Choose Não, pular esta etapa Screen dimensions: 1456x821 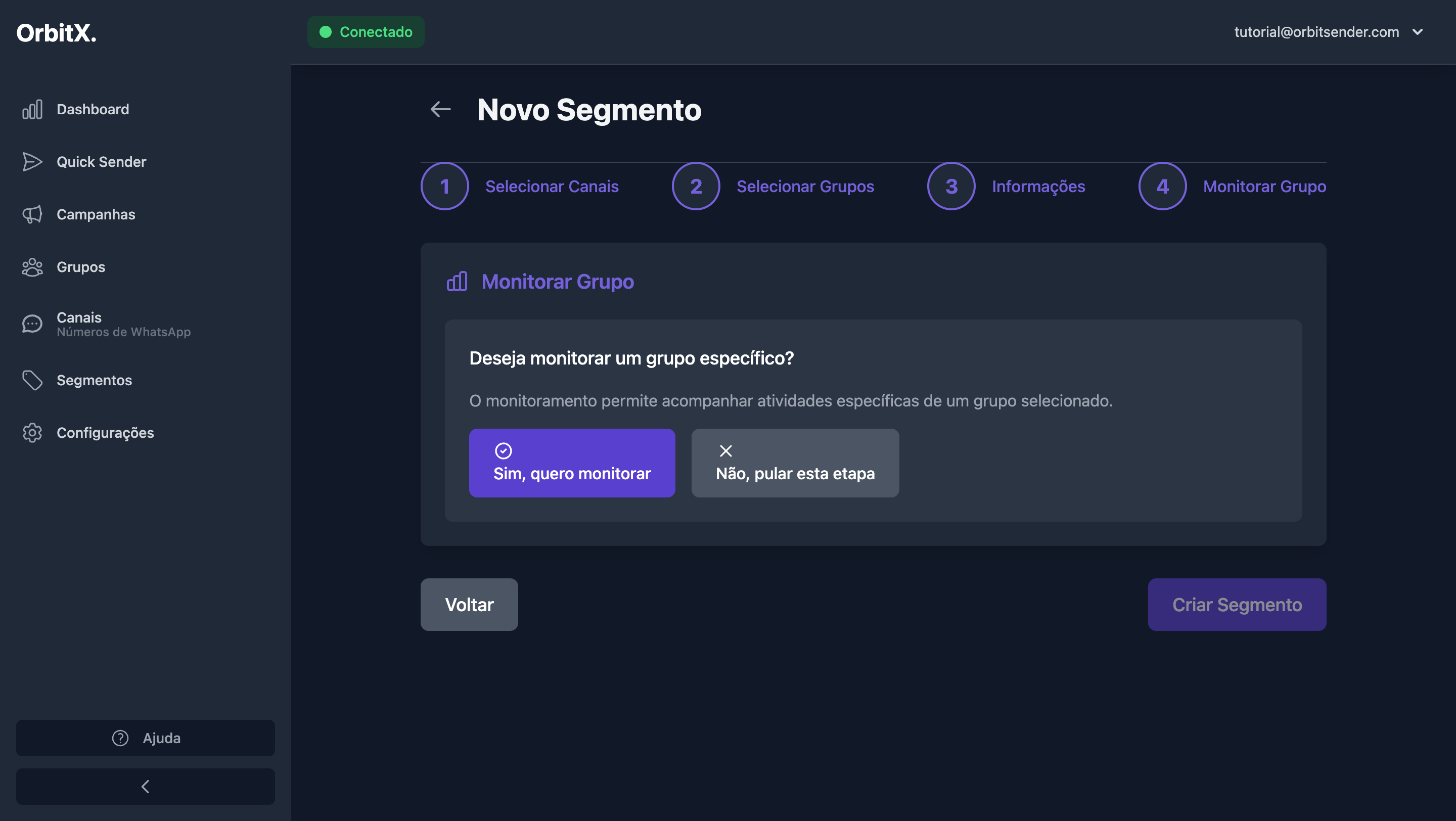[x=795, y=463]
